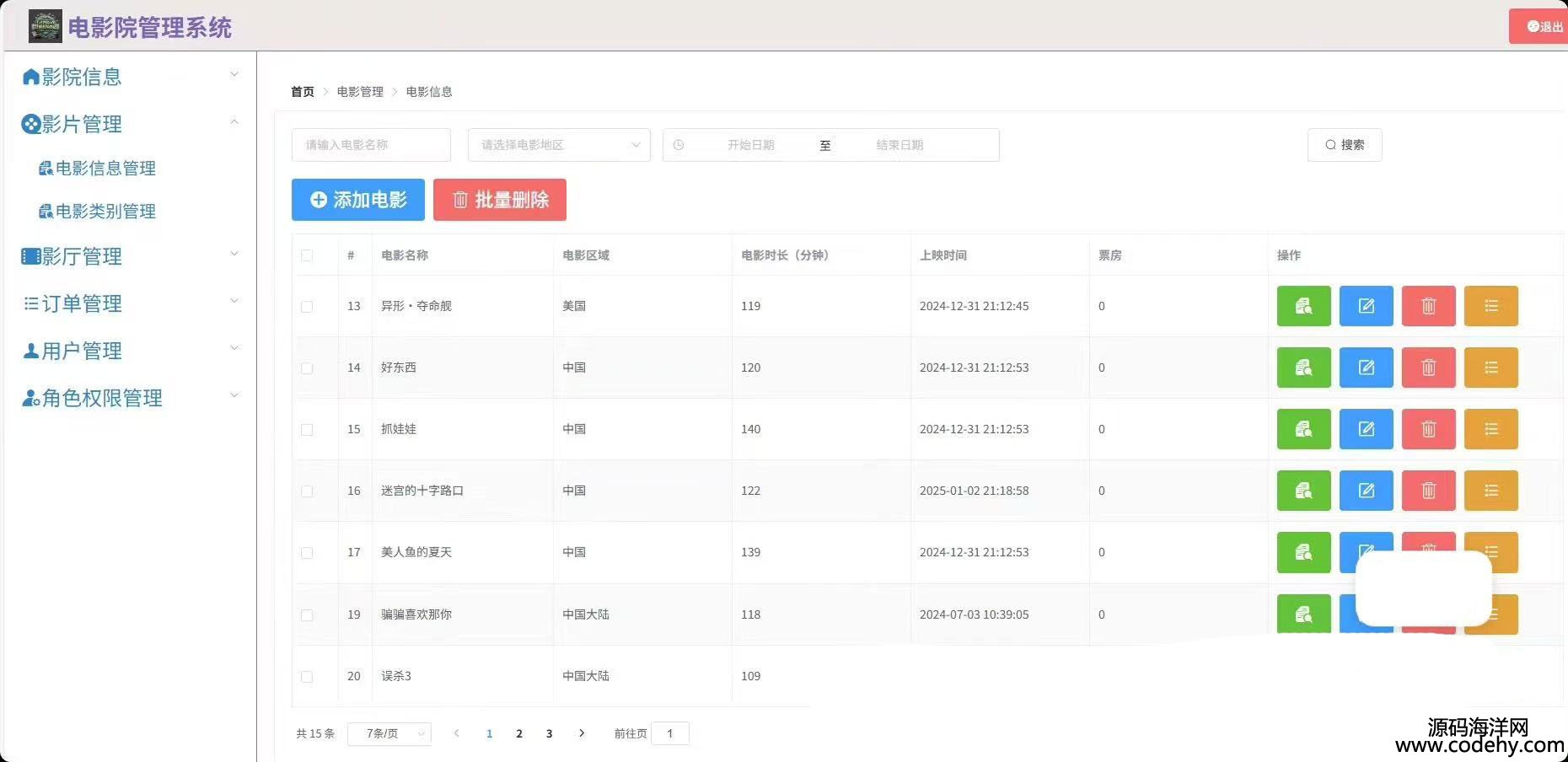Click the blue edit icon for 好东西
The width and height of the screenshot is (1568, 762).
[x=1366, y=368]
